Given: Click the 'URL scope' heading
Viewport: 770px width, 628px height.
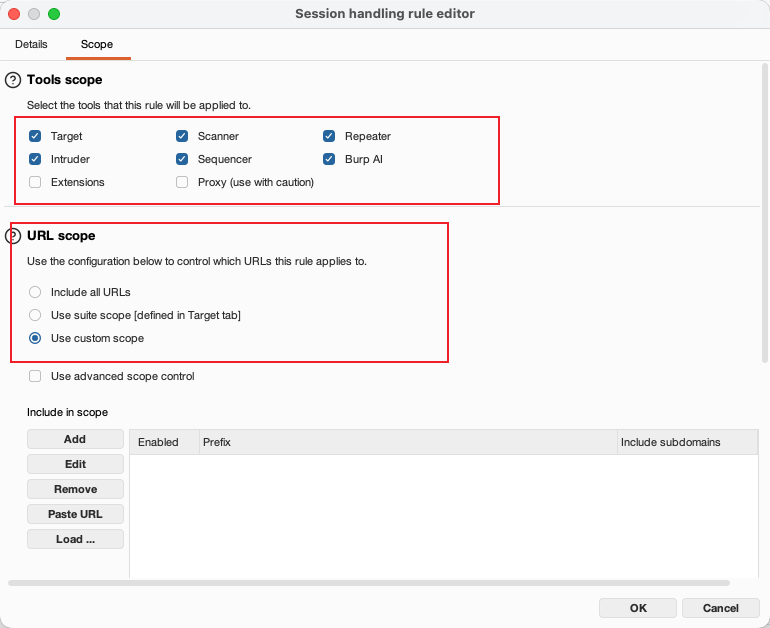Looking at the screenshot, I should (61, 236).
